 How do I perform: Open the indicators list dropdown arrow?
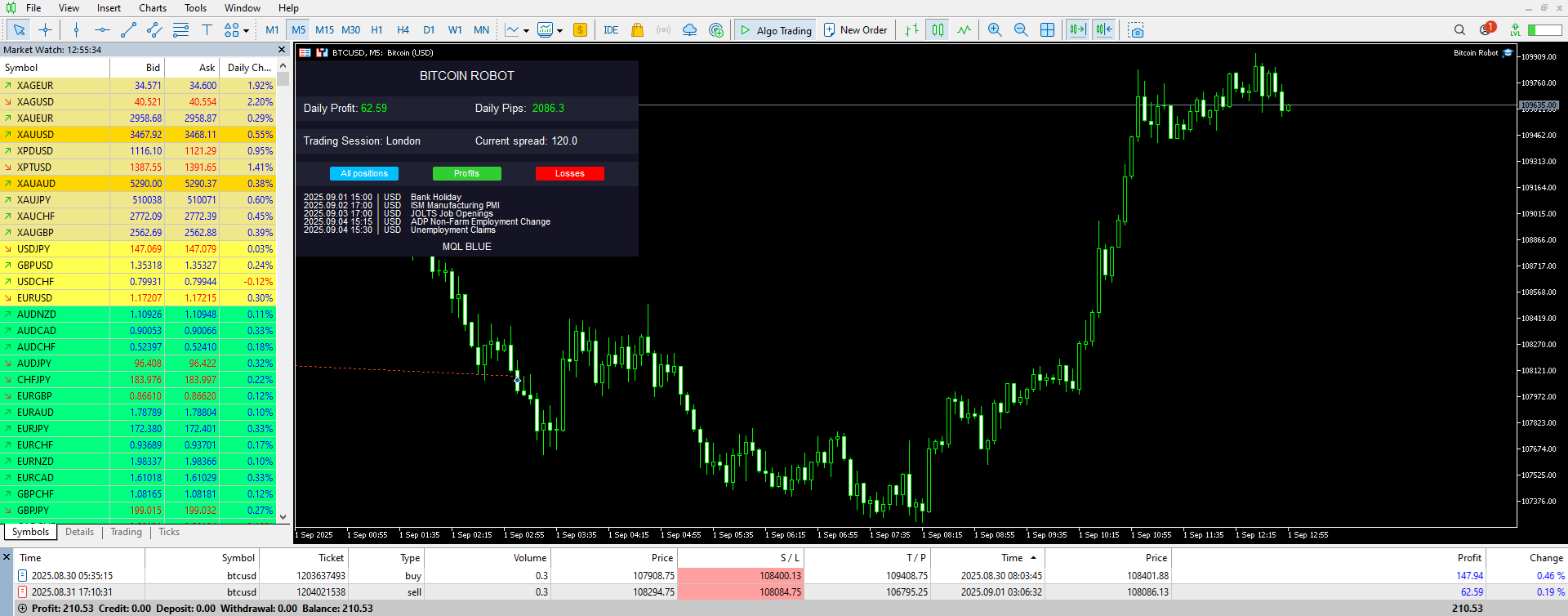coord(526,31)
